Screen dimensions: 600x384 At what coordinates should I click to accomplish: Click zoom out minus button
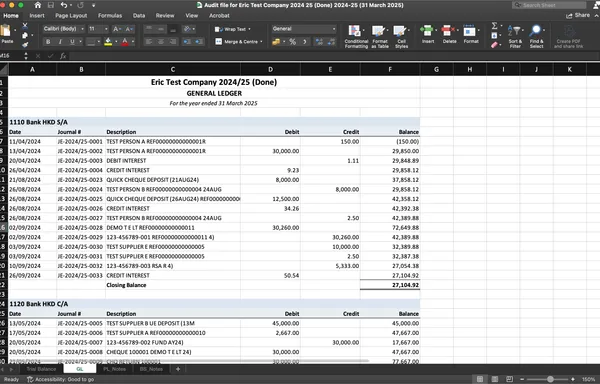(x=522, y=379)
